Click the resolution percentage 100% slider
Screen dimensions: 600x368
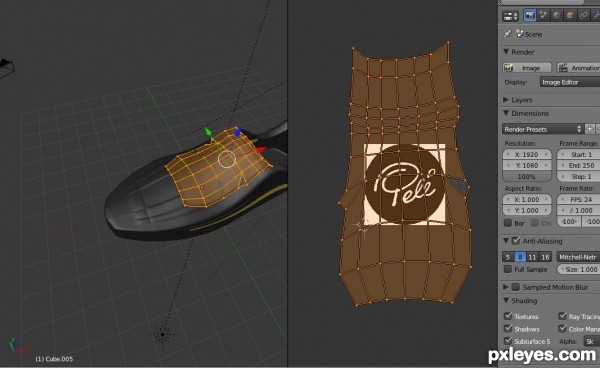[527, 176]
